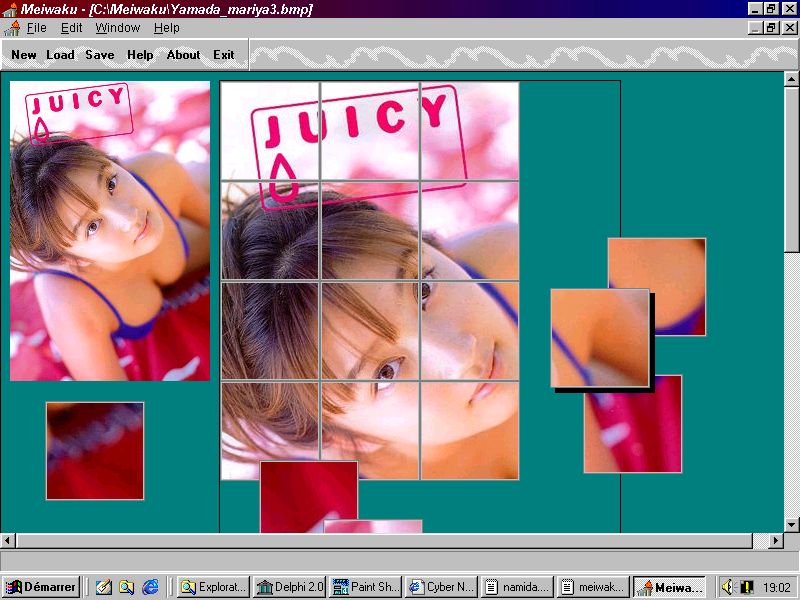800x600 pixels.
Task: Click the About toolbar button
Action: point(183,55)
